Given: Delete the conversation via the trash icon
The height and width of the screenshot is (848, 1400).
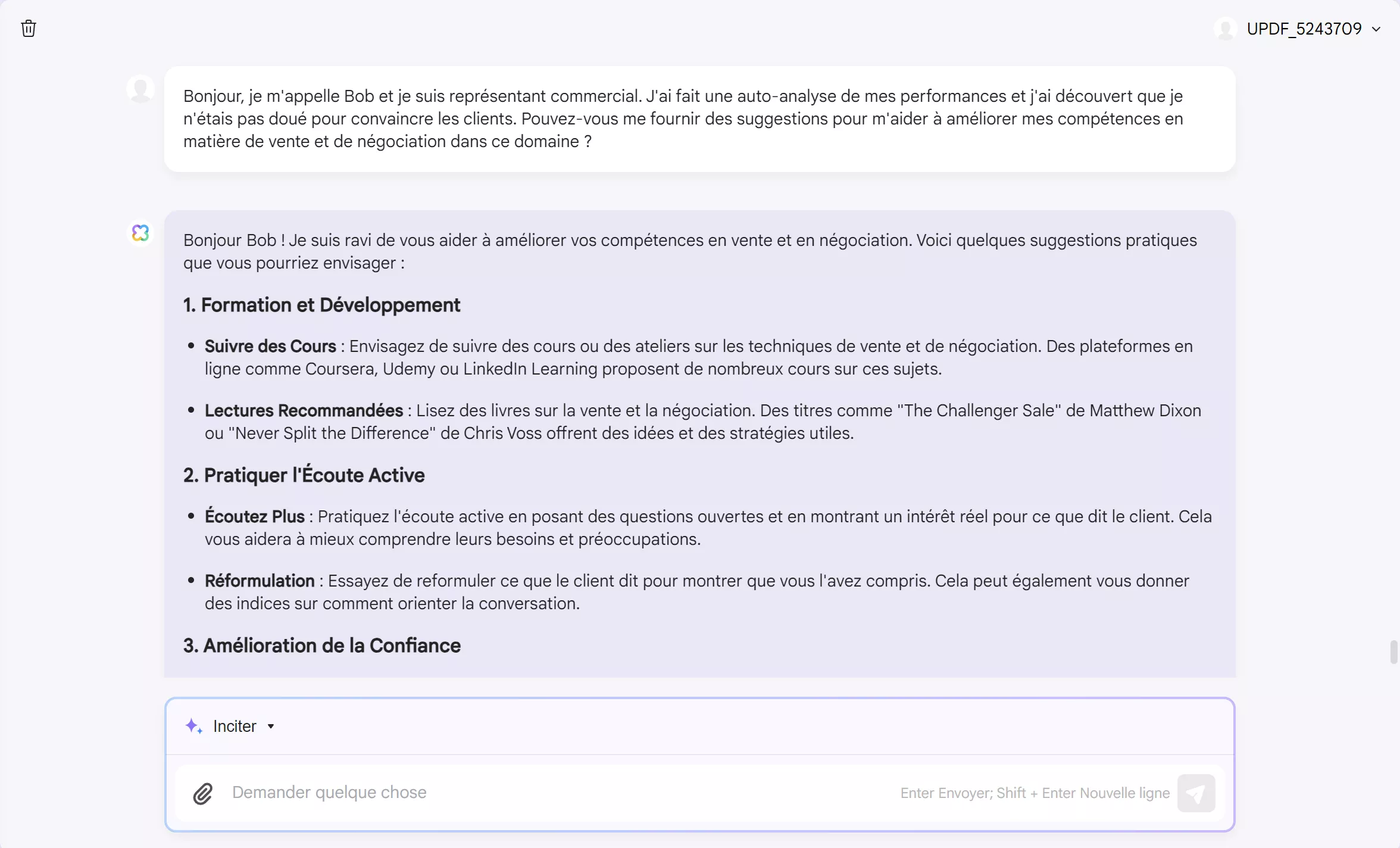Looking at the screenshot, I should [x=28, y=28].
